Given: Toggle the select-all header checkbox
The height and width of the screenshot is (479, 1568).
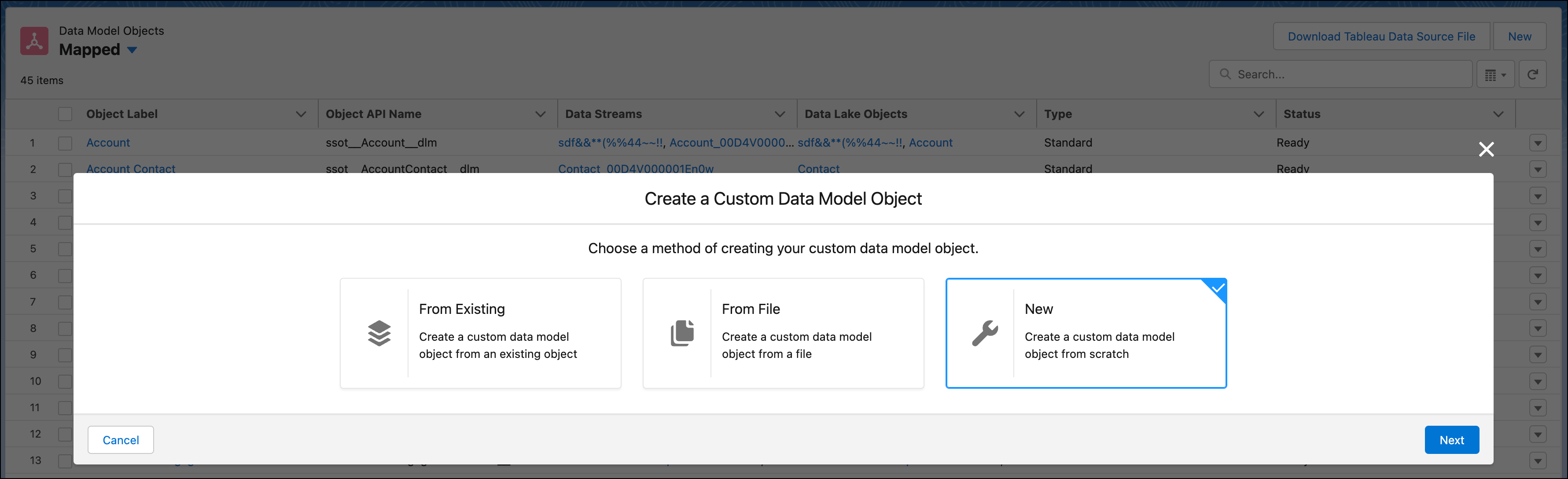Looking at the screenshot, I should tap(65, 114).
